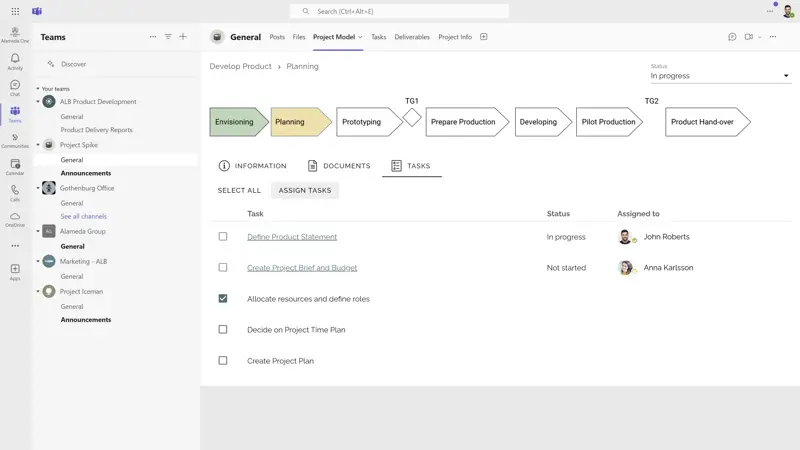
Task: Open Create Project Brief and Budget link
Action: pos(302,268)
